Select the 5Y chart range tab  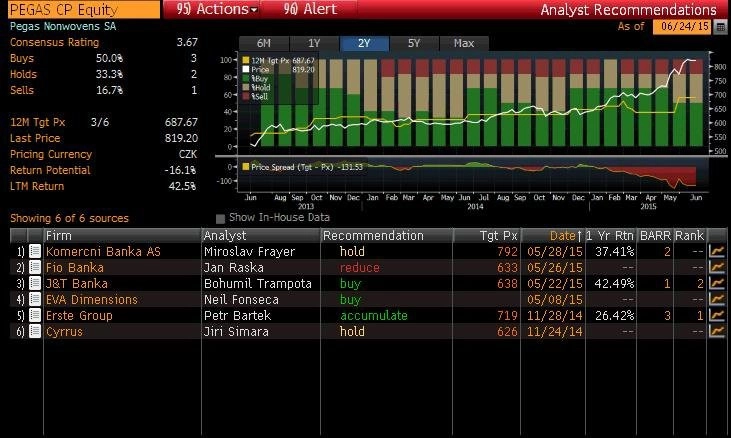[x=414, y=43]
